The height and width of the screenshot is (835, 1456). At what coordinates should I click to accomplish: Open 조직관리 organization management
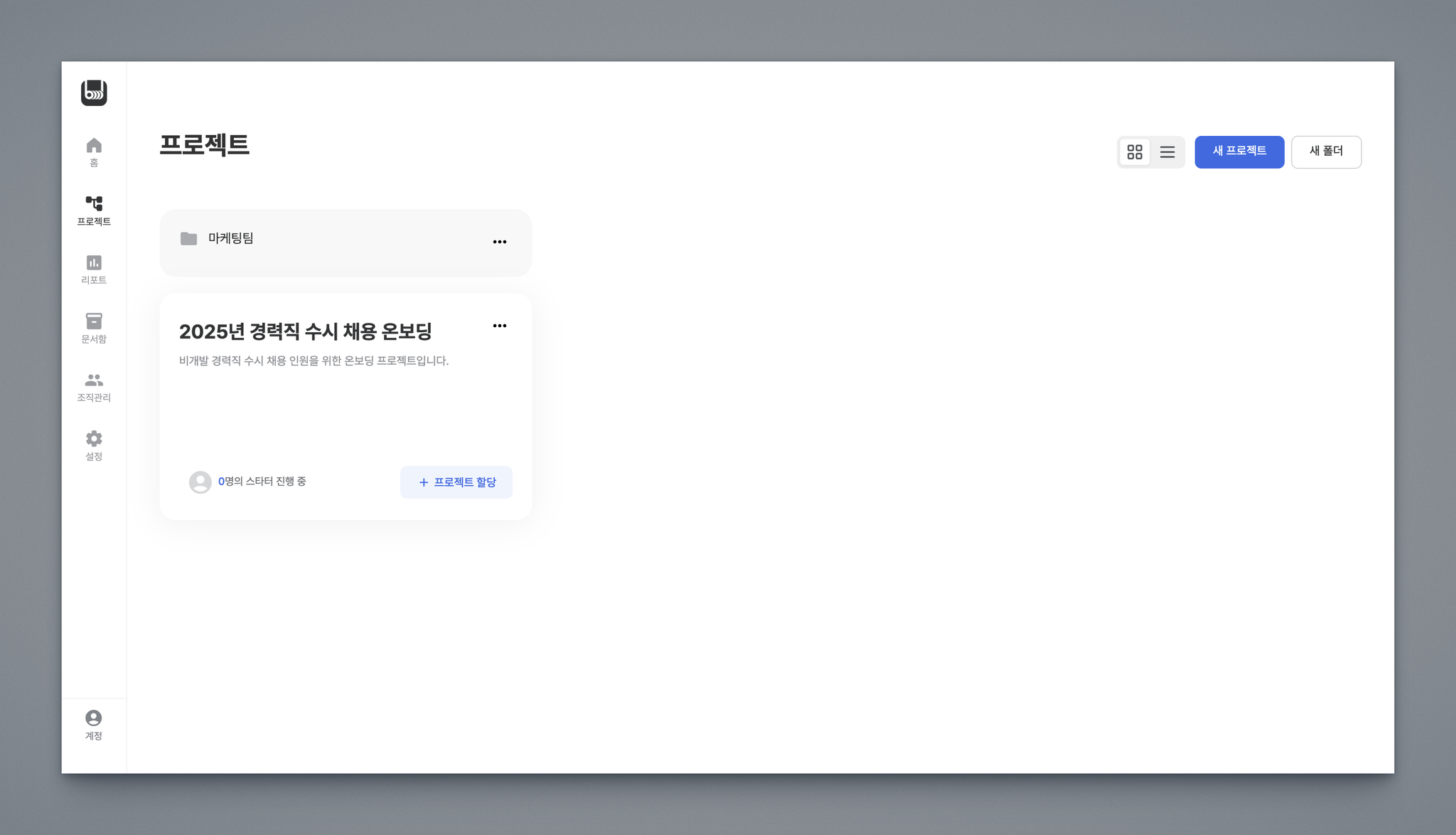click(94, 387)
